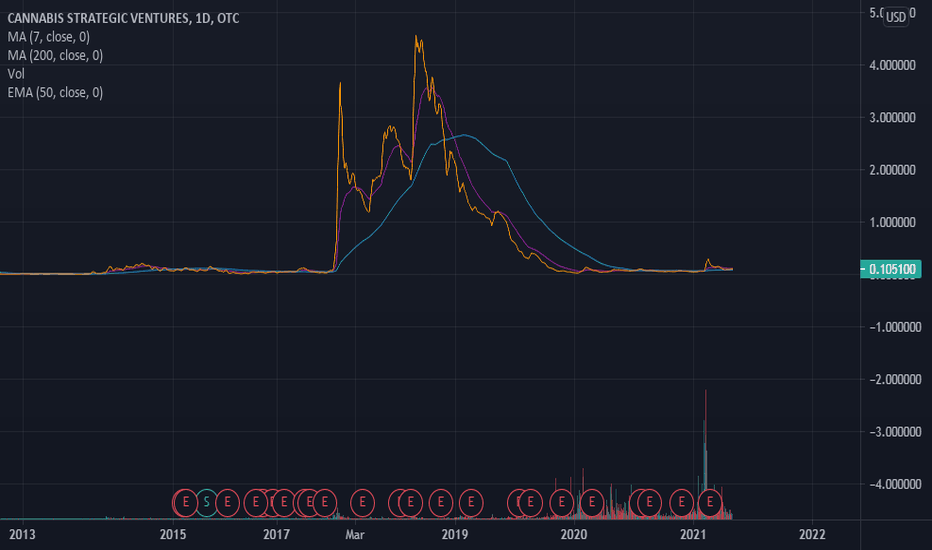Click the 2020 label on the time axis
Viewport: 932px width, 550px height.
click(574, 534)
